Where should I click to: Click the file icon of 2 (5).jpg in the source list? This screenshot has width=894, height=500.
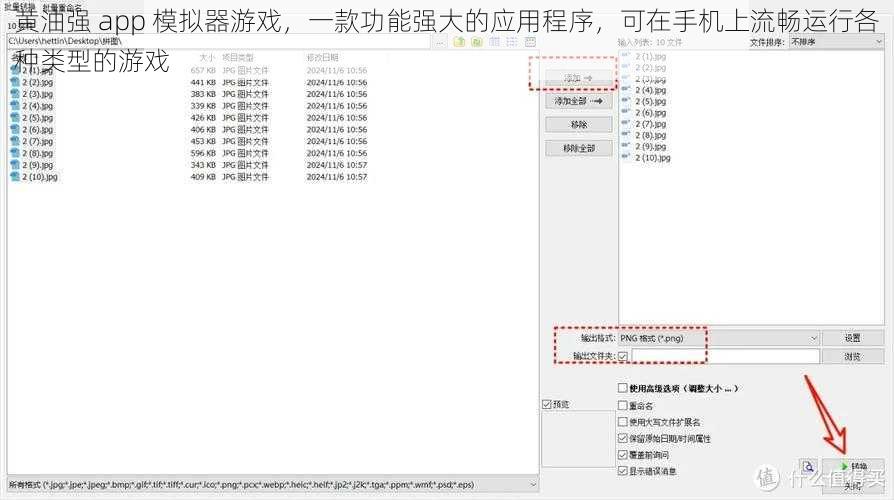(15, 117)
